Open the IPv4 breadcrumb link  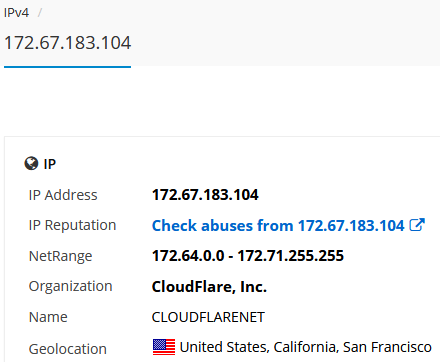click(16, 13)
